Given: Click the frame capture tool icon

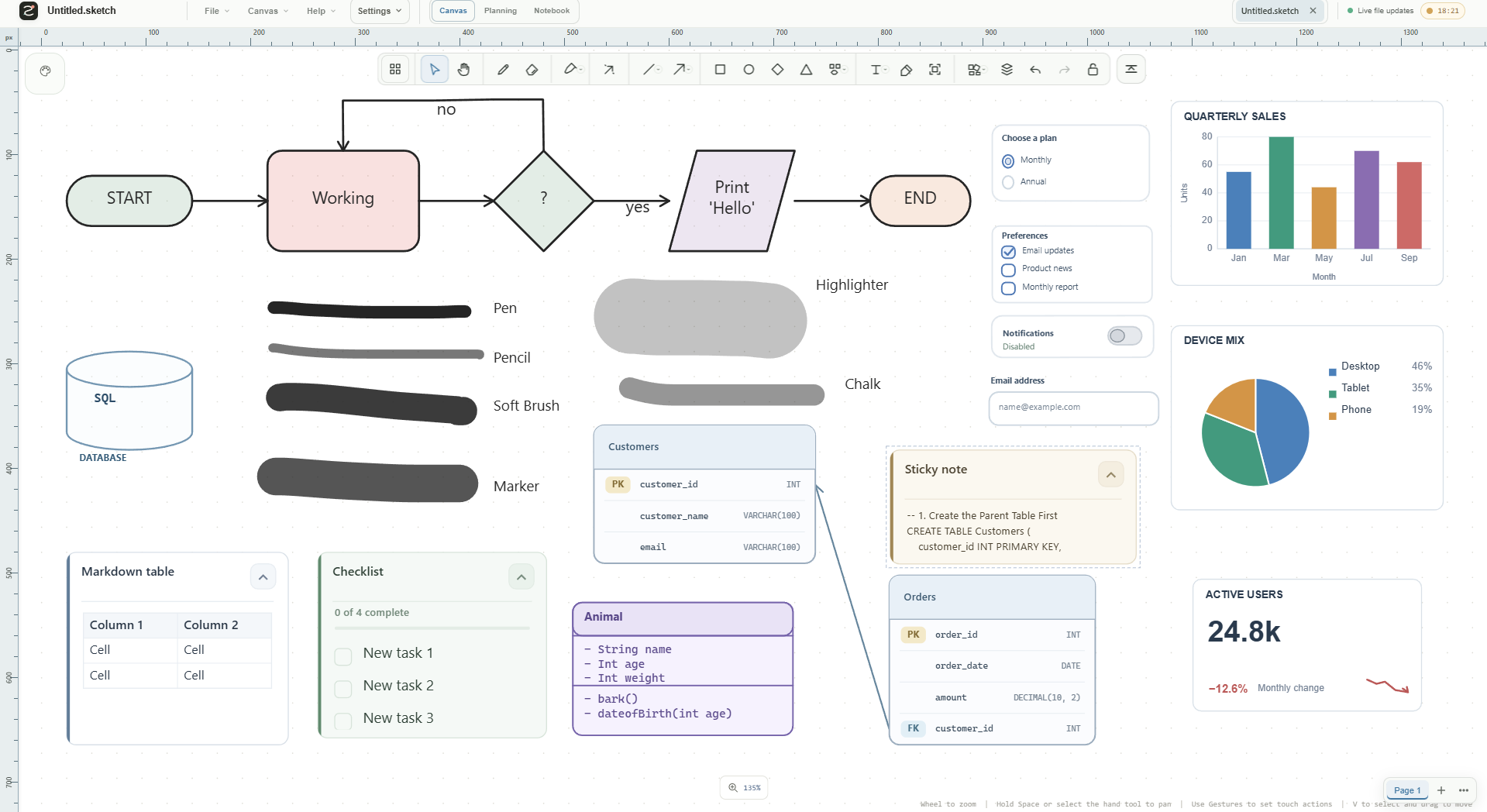Looking at the screenshot, I should [x=935, y=70].
